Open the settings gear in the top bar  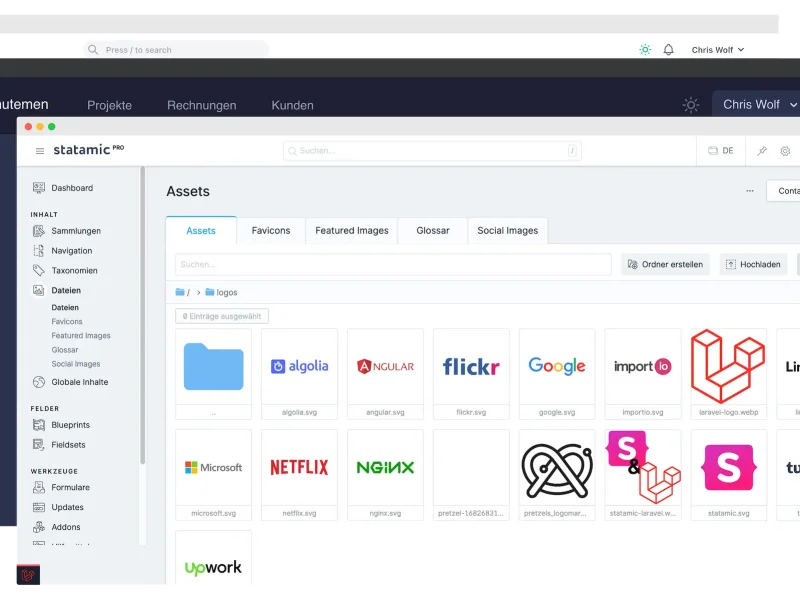(x=785, y=150)
